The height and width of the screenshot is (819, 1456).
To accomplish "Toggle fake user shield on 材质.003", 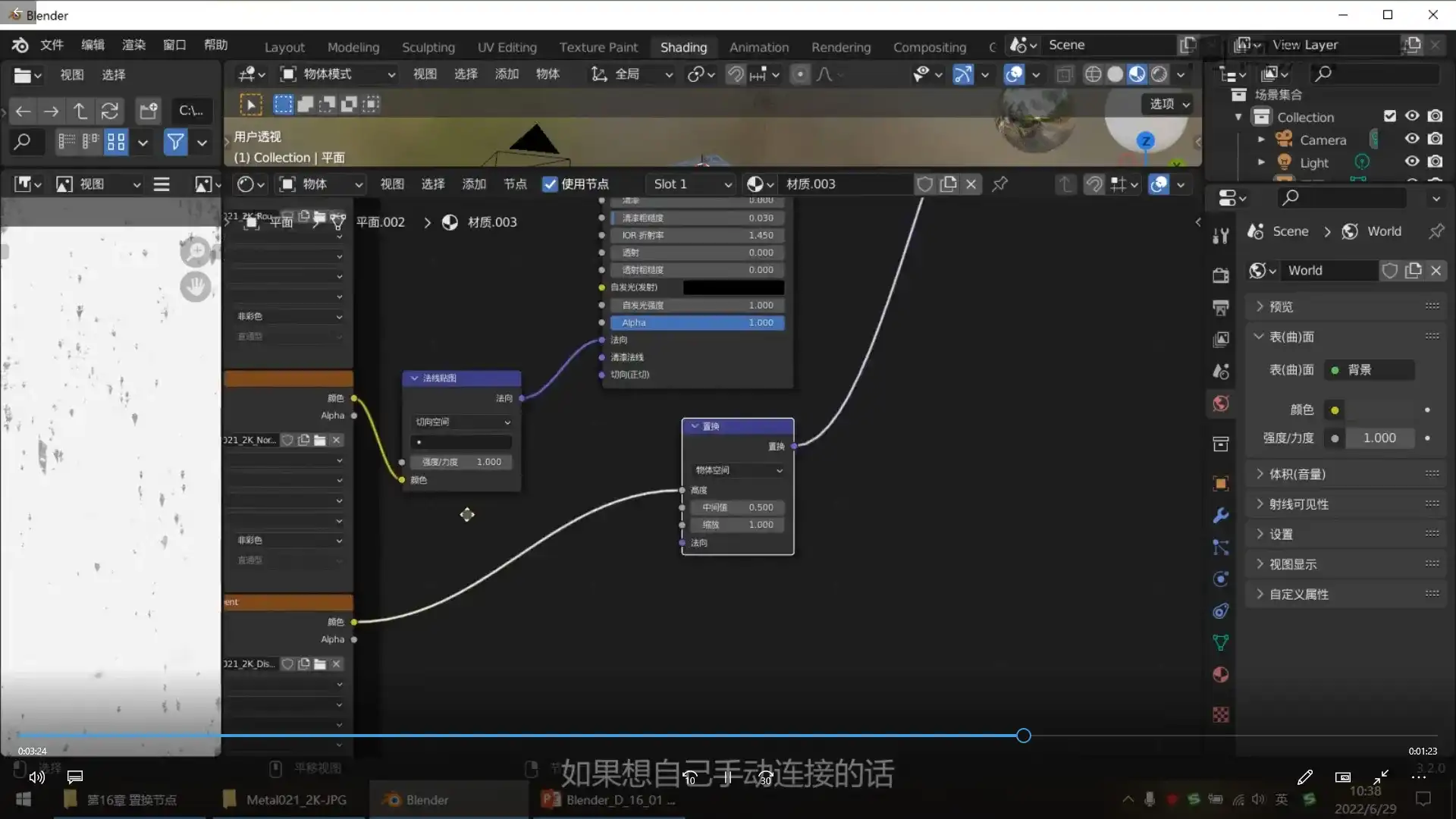I will pyautogui.click(x=924, y=184).
